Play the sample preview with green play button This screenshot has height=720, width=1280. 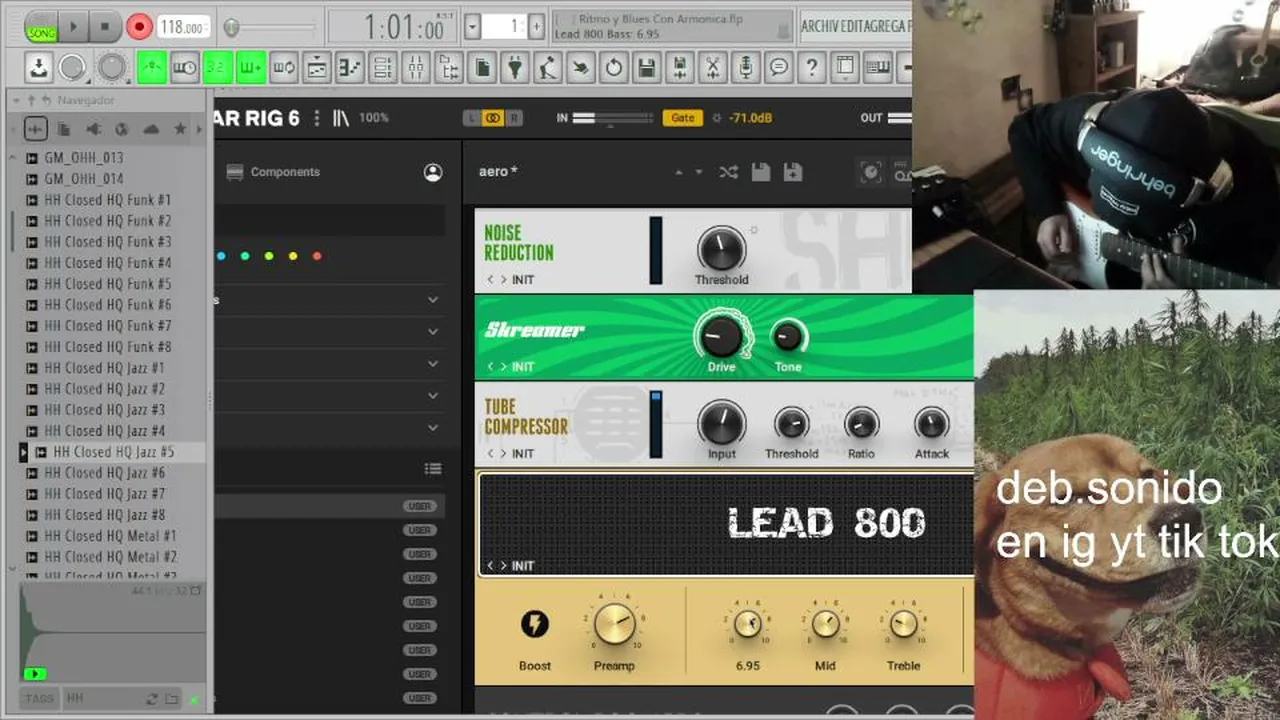35,674
